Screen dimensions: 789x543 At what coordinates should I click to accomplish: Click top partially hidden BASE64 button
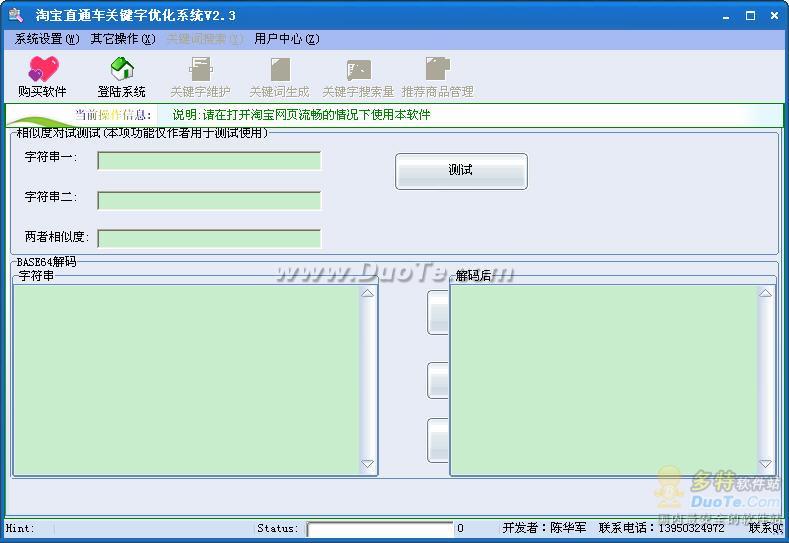pos(438,313)
